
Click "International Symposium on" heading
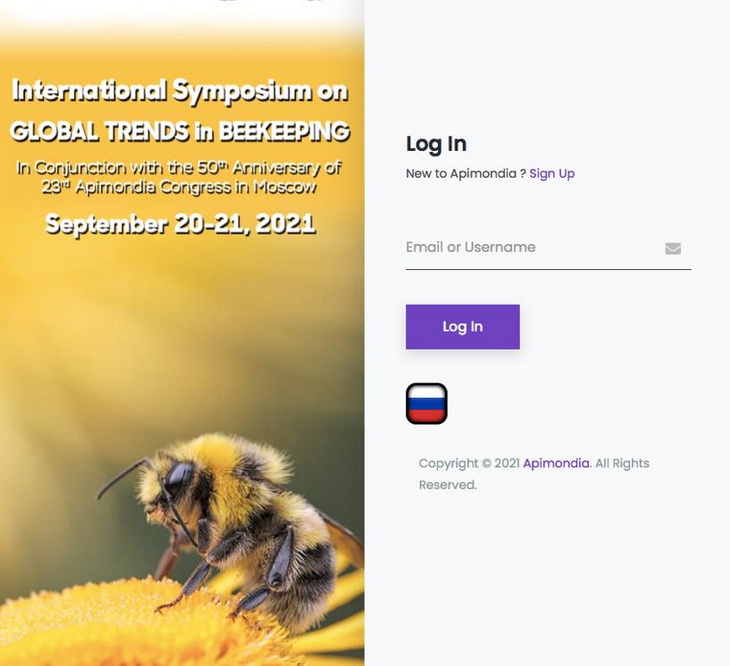click(180, 90)
